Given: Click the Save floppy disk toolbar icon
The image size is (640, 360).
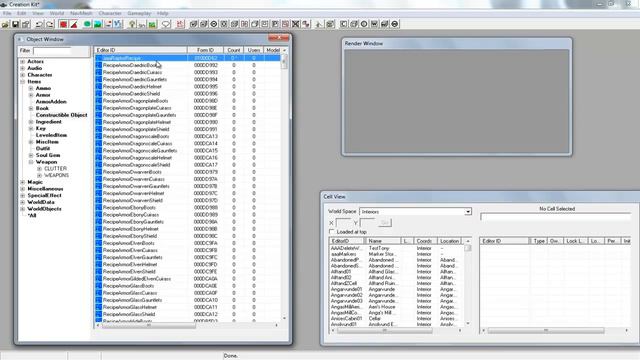Looking at the screenshot, I should point(16,24).
